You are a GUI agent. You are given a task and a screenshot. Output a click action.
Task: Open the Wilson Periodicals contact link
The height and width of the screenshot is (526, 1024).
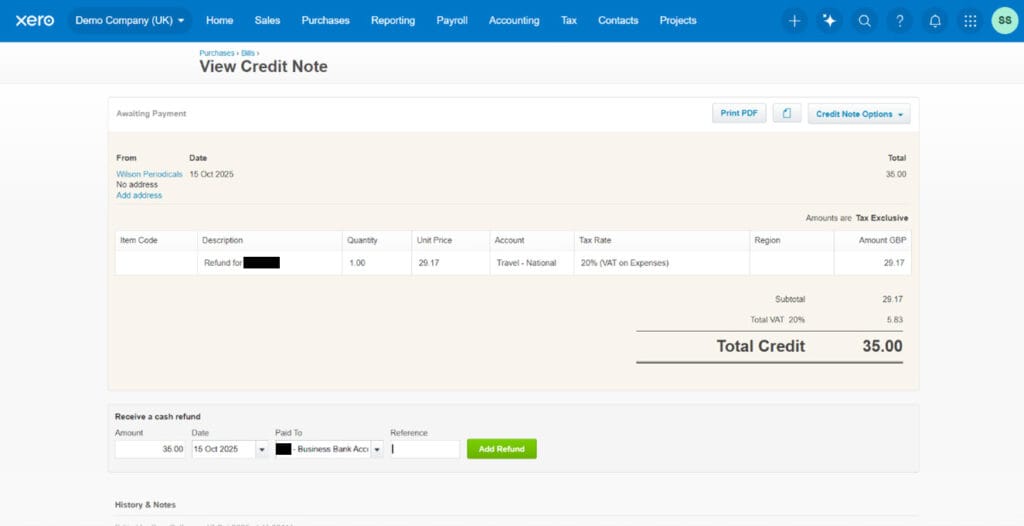[149, 174]
